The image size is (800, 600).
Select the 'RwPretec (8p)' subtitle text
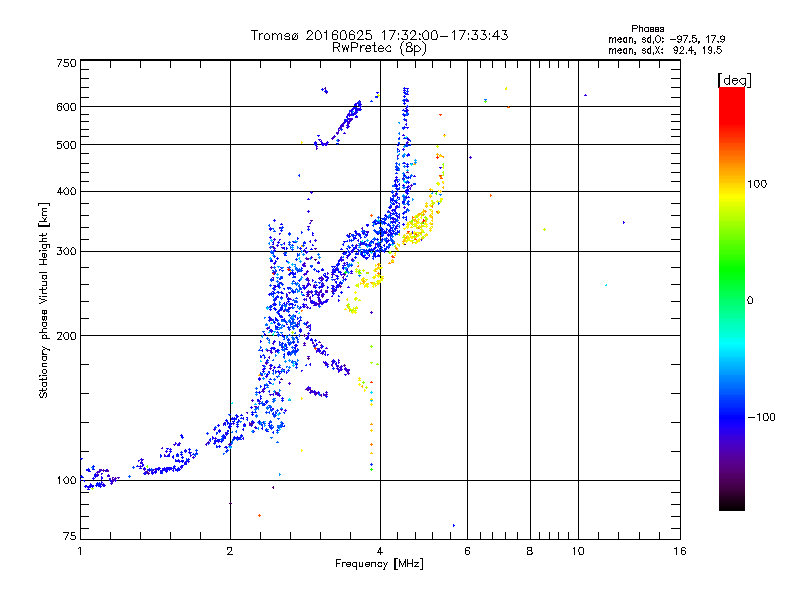click(x=379, y=48)
